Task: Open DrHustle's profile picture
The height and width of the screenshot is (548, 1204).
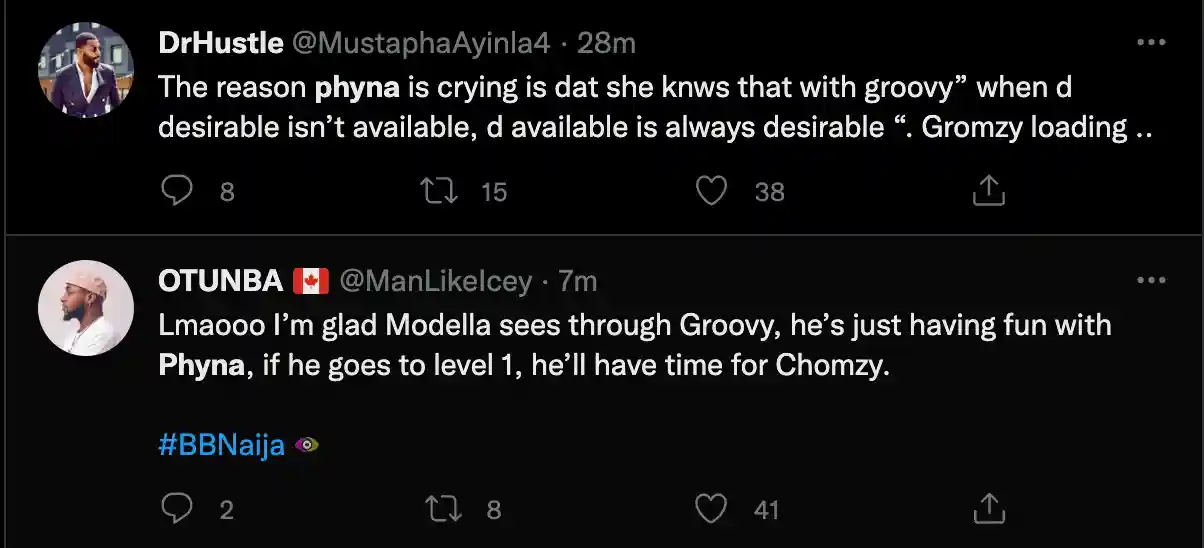Action: point(86,71)
